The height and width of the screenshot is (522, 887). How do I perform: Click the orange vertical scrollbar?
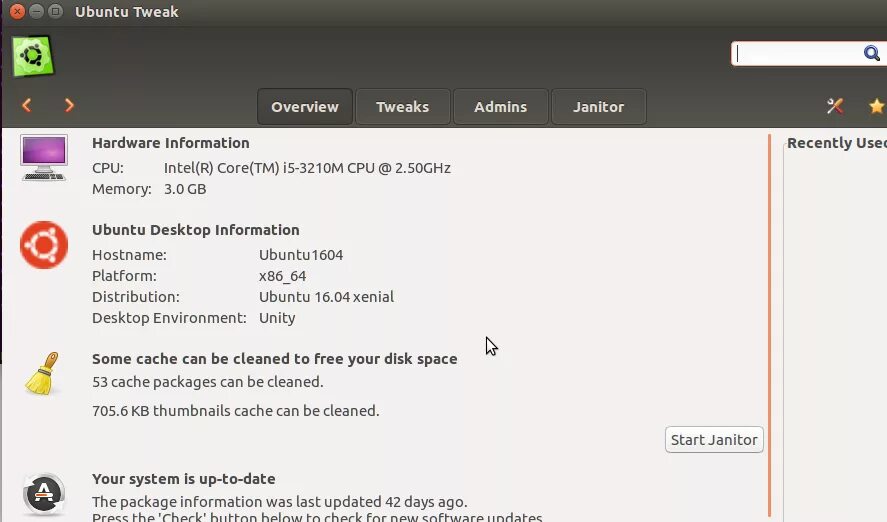769,325
